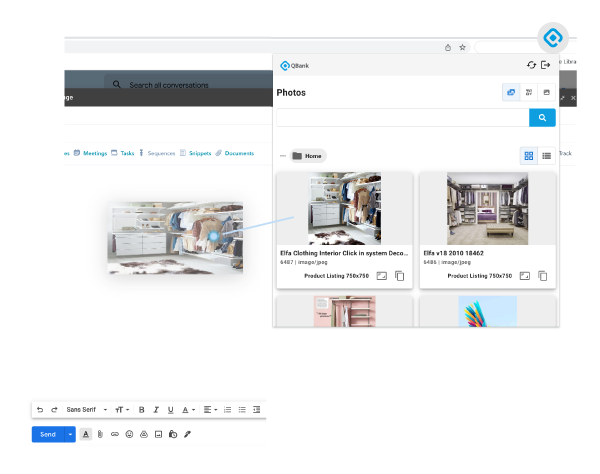Select the colorful feathers thumbnail in the fourth card
This screenshot has height=474, width=600.
[488, 311]
